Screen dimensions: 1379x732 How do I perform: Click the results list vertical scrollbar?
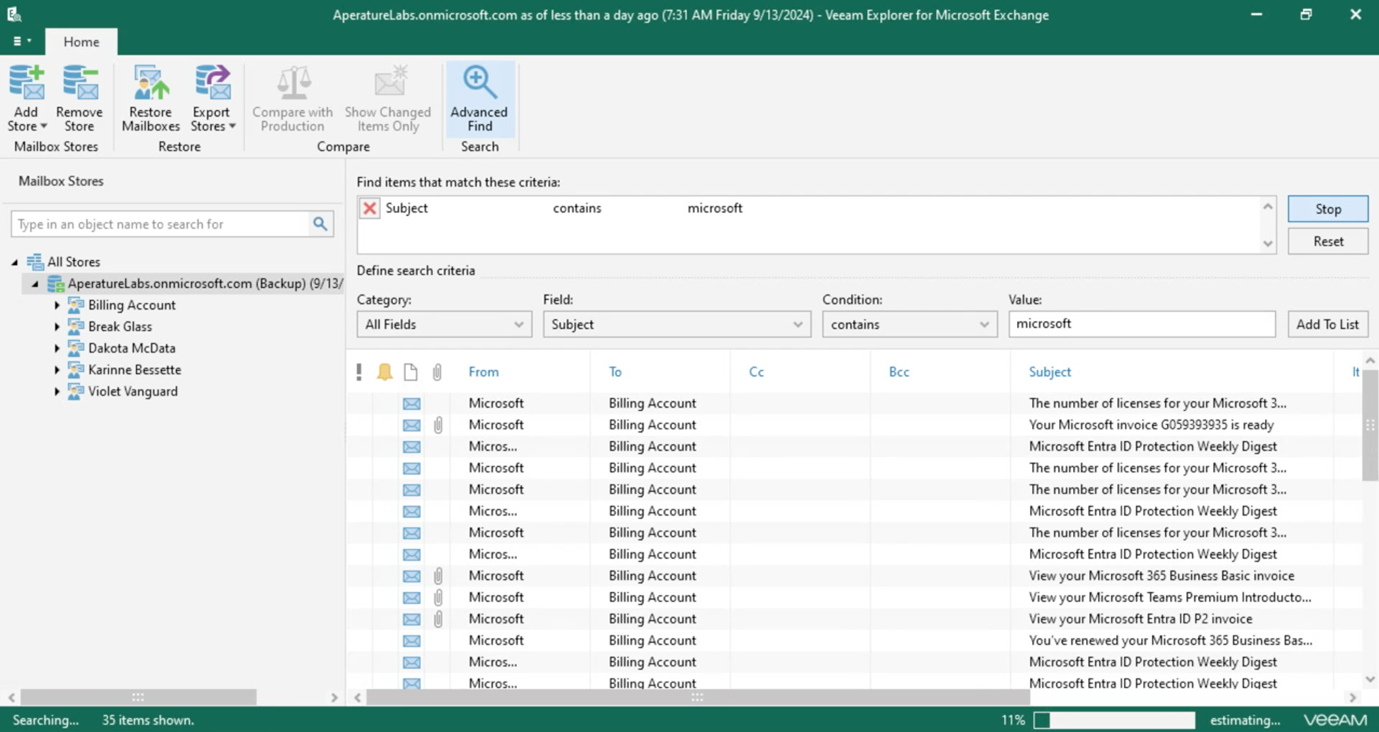click(1370, 425)
